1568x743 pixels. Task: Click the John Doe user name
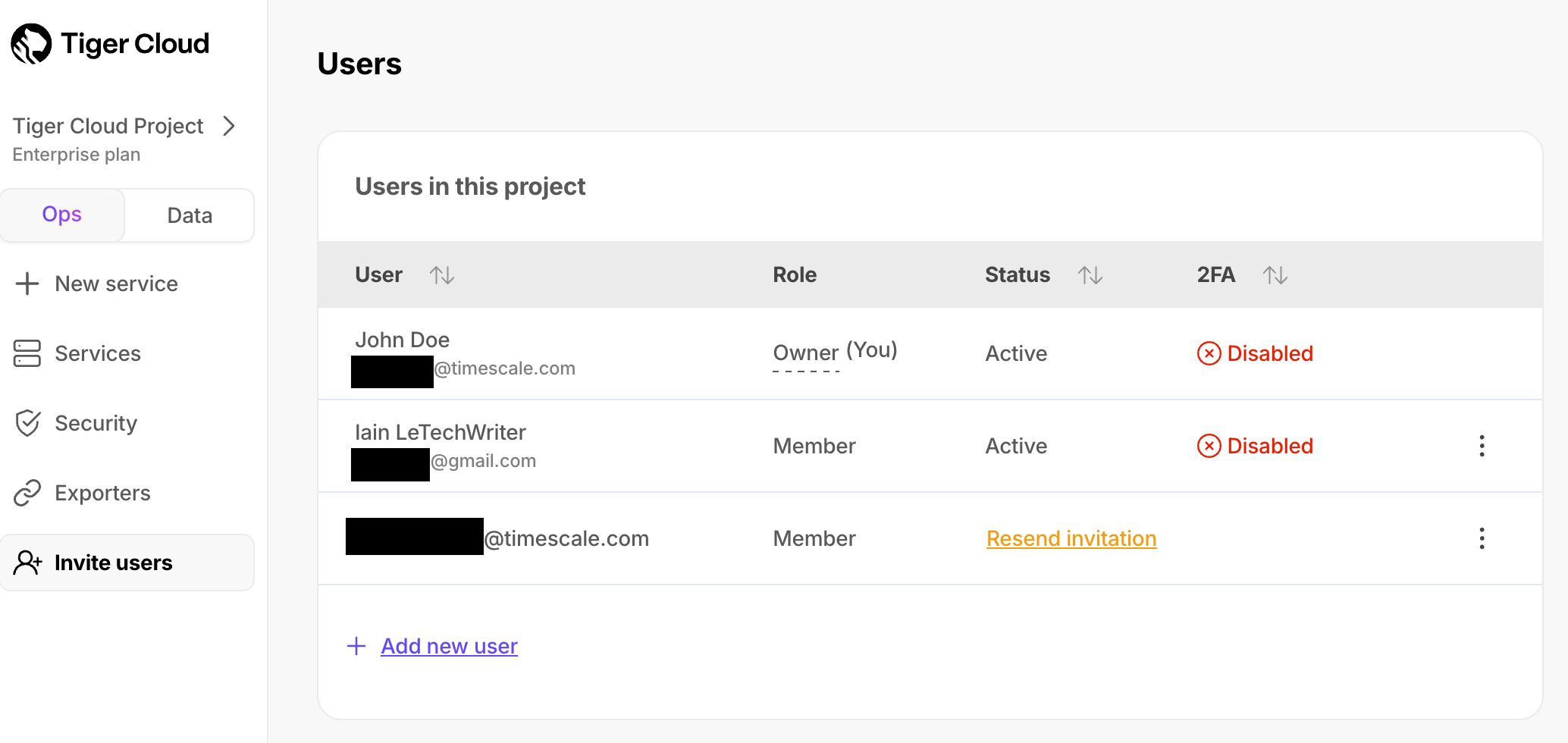click(x=403, y=340)
